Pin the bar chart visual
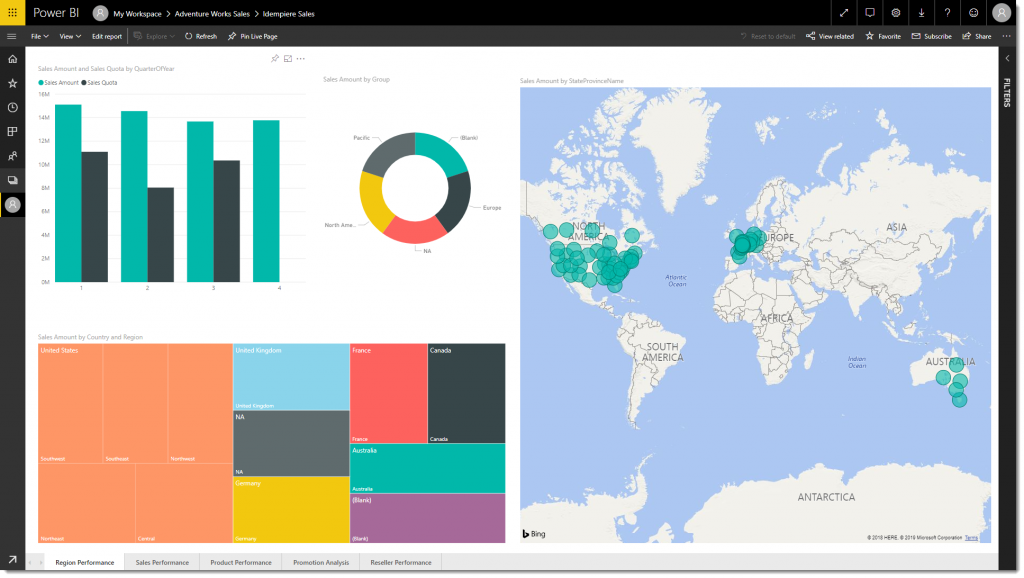The image size is (1024, 578). point(275,59)
